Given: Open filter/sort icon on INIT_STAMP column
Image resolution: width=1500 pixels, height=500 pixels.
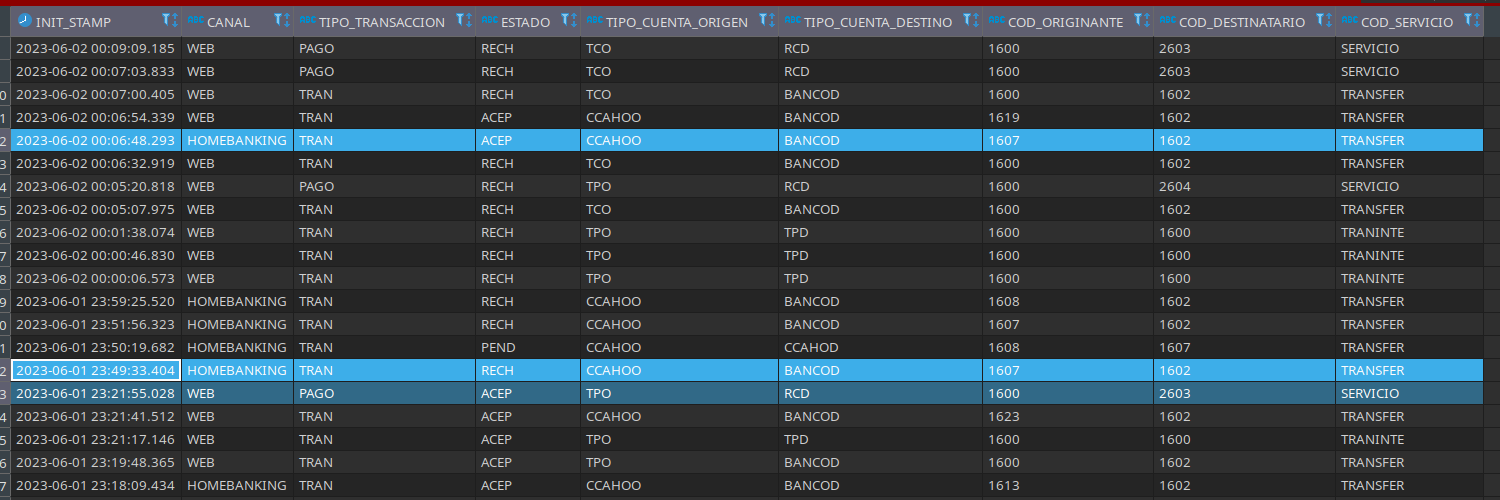Looking at the screenshot, I should [169, 21].
